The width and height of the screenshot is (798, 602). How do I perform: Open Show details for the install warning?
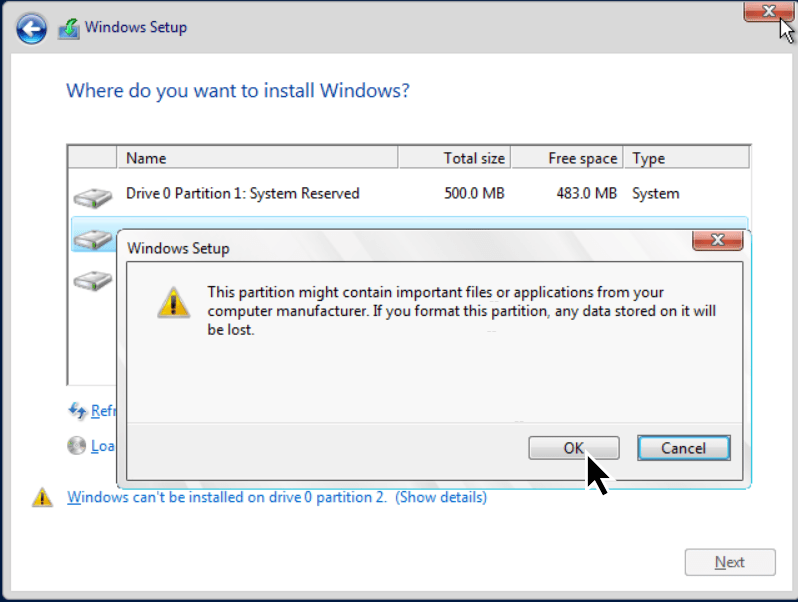441,497
